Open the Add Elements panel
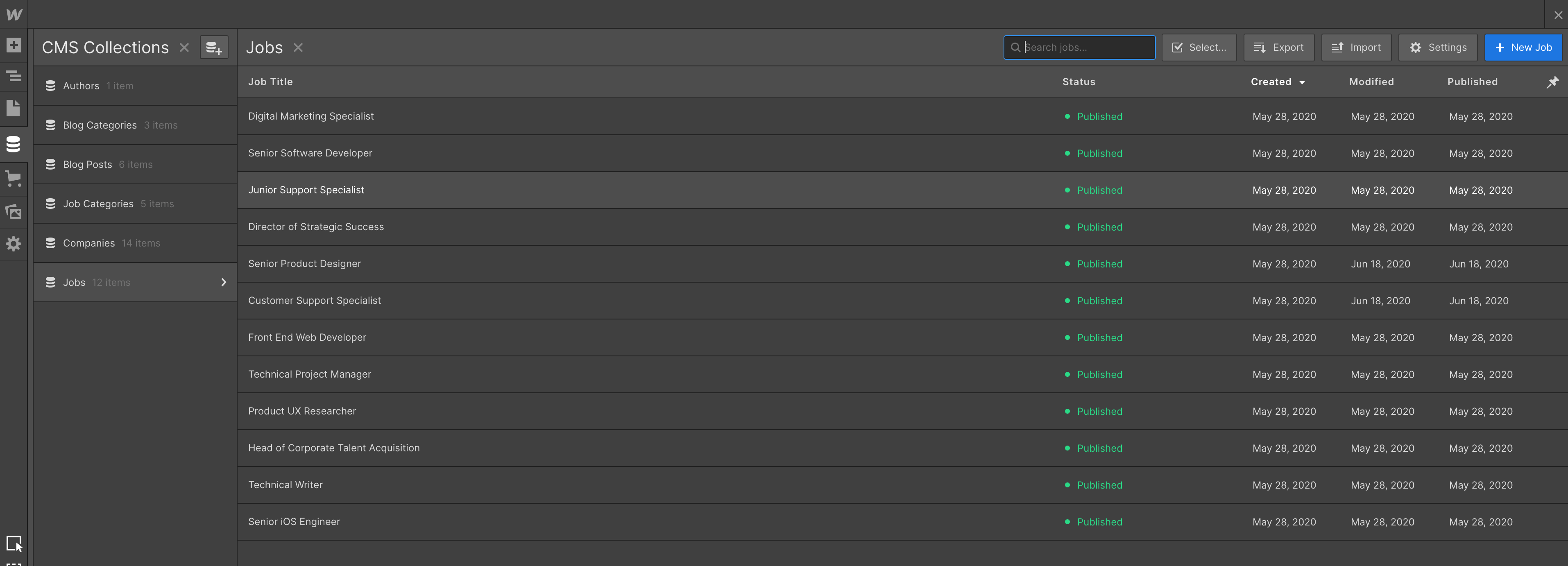The height and width of the screenshot is (566, 1568). point(14,45)
